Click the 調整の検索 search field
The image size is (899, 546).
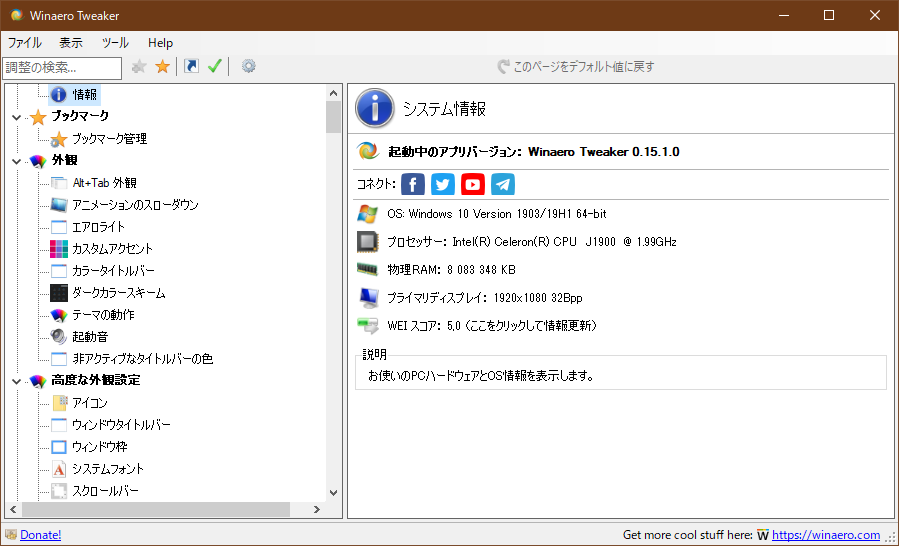click(62, 67)
